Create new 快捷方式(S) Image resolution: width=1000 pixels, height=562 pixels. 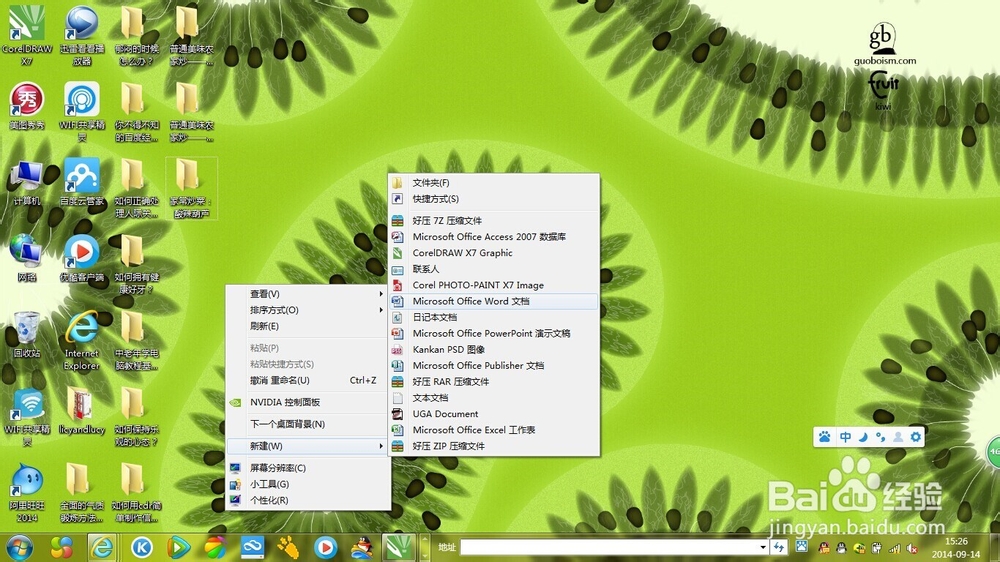pyautogui.click(x=494, y=199)
